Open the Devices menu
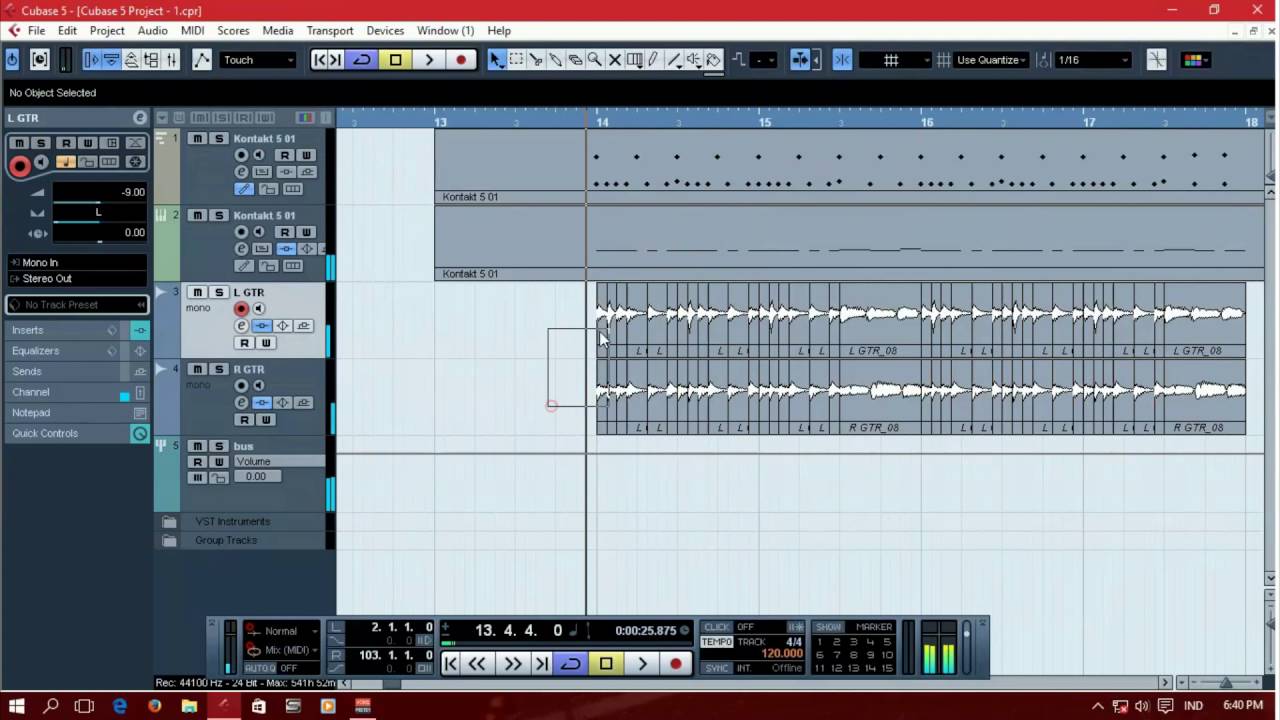This screenshot has width=1280, height=720. pos(385,31)
